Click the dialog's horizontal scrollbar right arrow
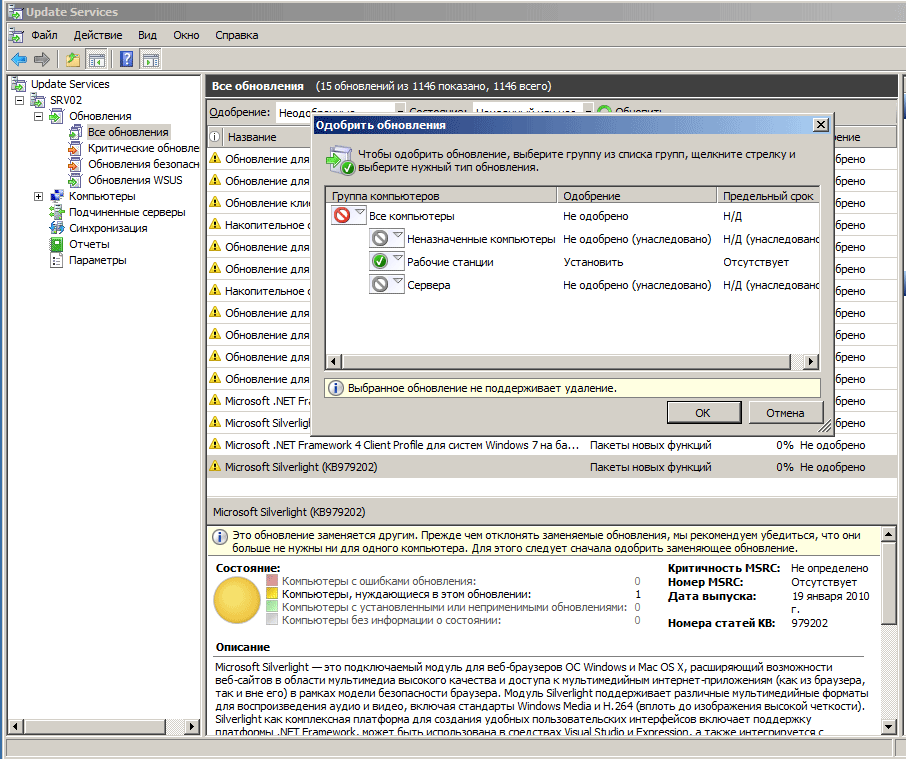The height and width of the screenshot is (759, 906). point(811,361)
